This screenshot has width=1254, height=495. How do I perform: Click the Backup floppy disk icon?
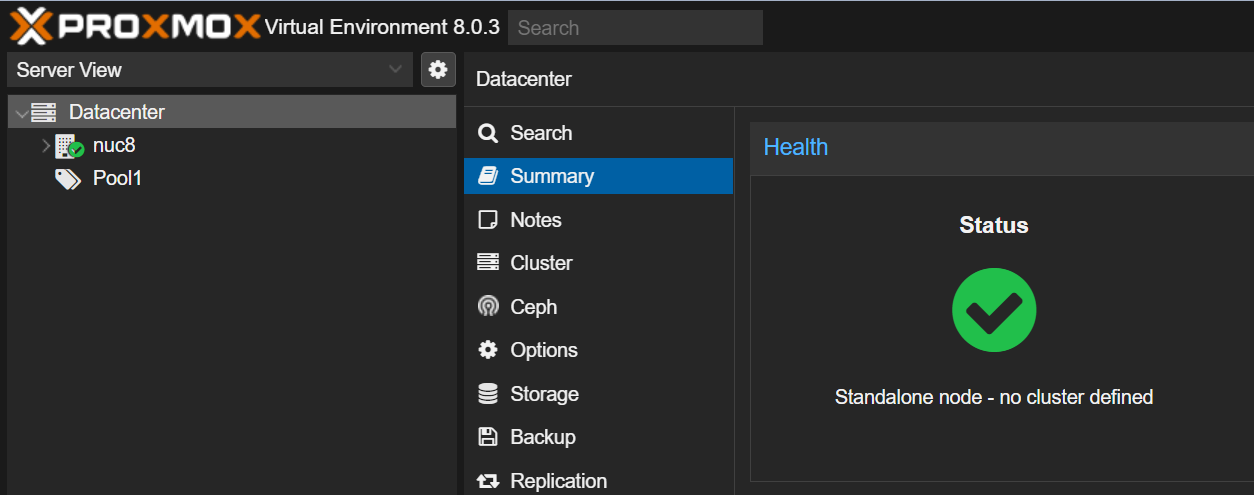488,437
